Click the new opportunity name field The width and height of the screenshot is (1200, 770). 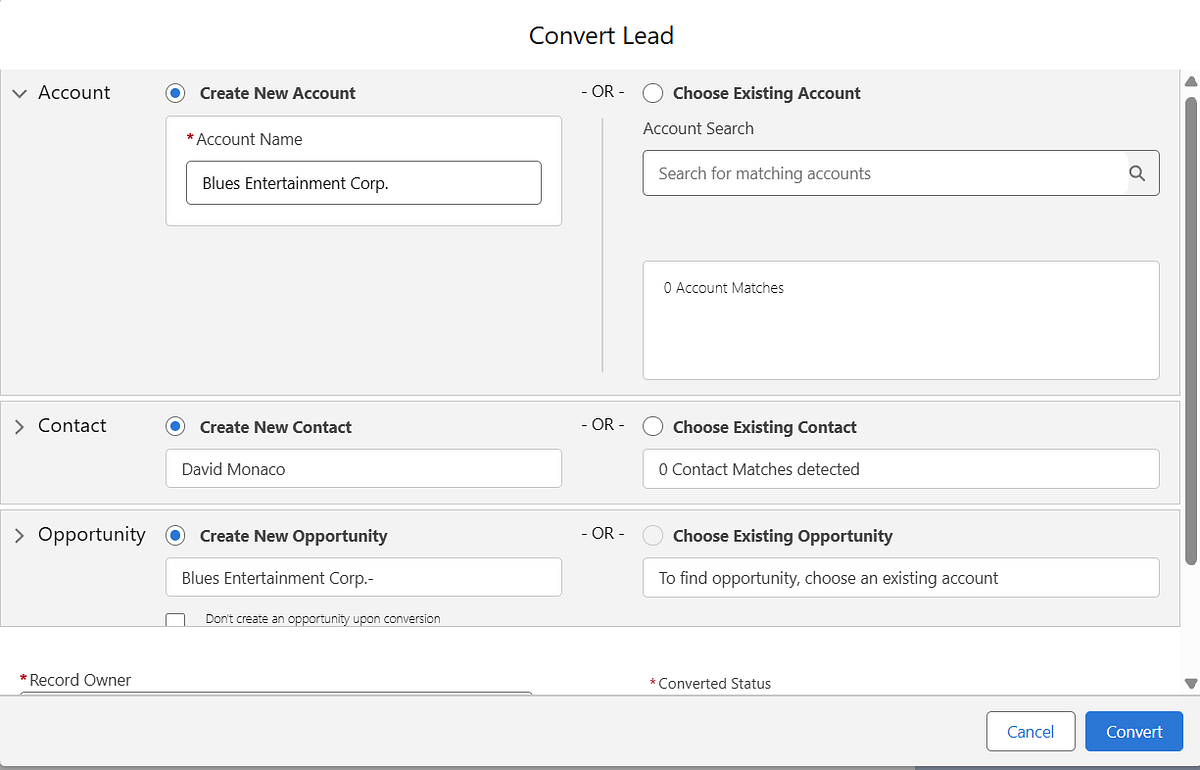pyautogui.click(x=363, y=578)
